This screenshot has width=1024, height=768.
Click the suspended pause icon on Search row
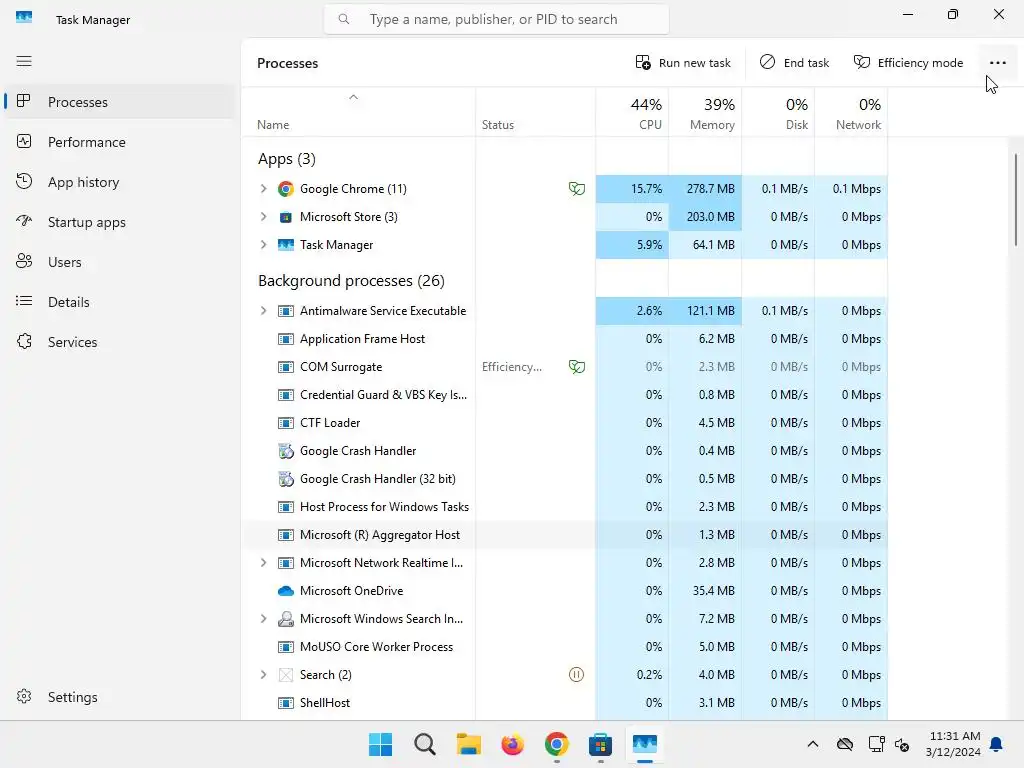point(577,675)
